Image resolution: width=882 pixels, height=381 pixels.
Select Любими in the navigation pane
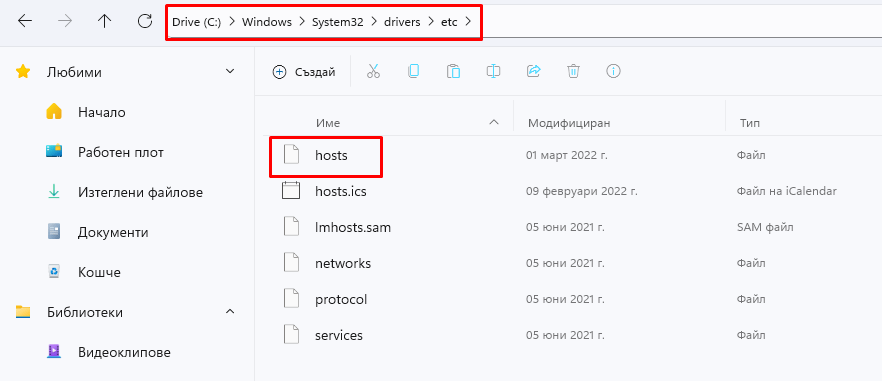click(74, 72)
